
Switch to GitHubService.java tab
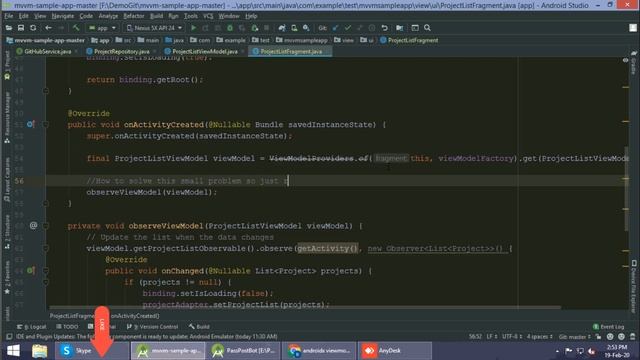tap(47, 52)
